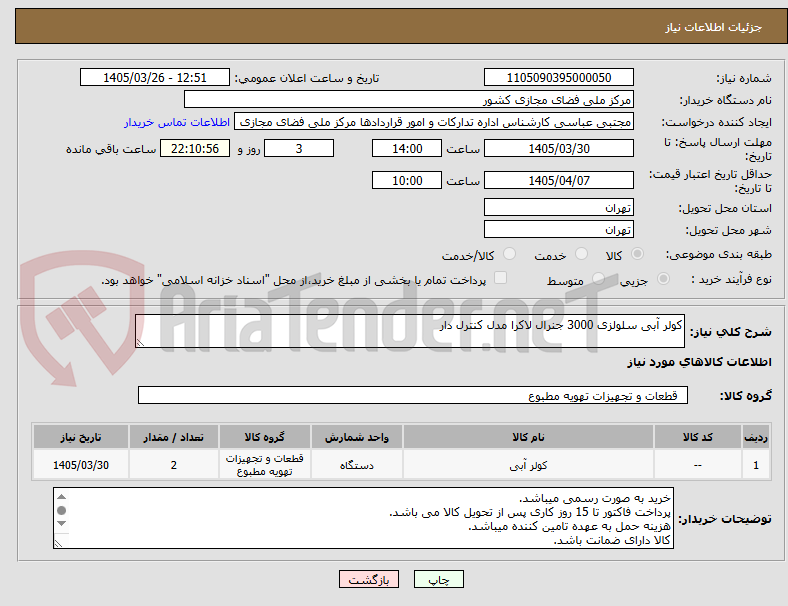The height and width of the screenshot is (606, 788).
Task: Click the buyer notes scroll down arrow
Action: click(61, 524)
